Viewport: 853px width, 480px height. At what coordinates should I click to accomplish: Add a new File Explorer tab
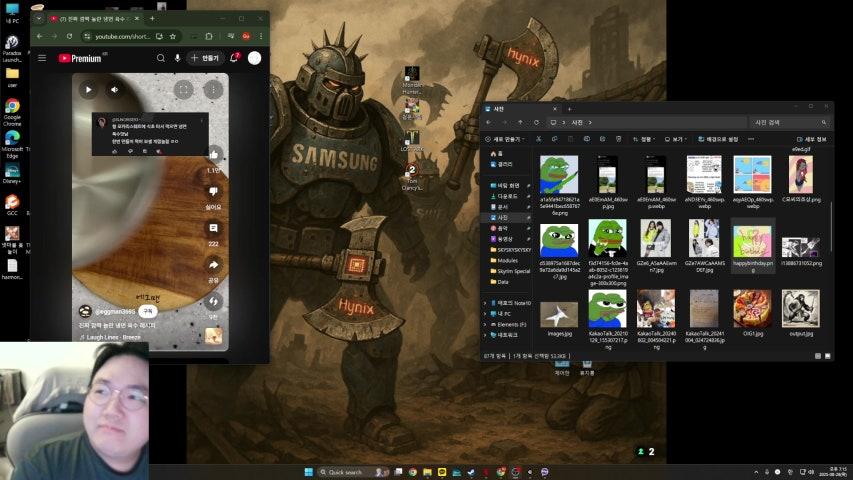click(569, 109)
